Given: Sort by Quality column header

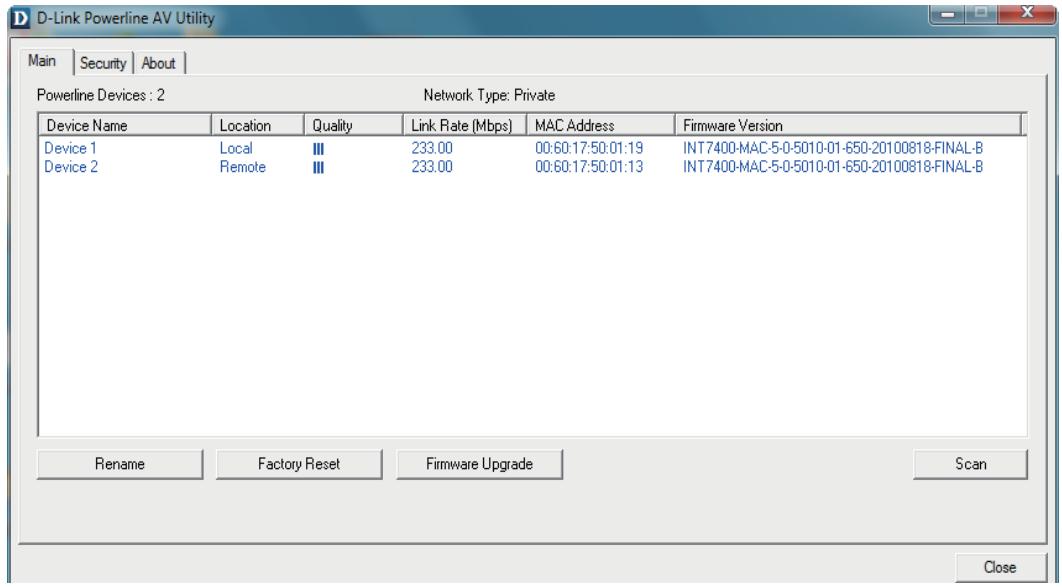Looking at the screenshot, I should pyautogui.click(x=354, y=125).
